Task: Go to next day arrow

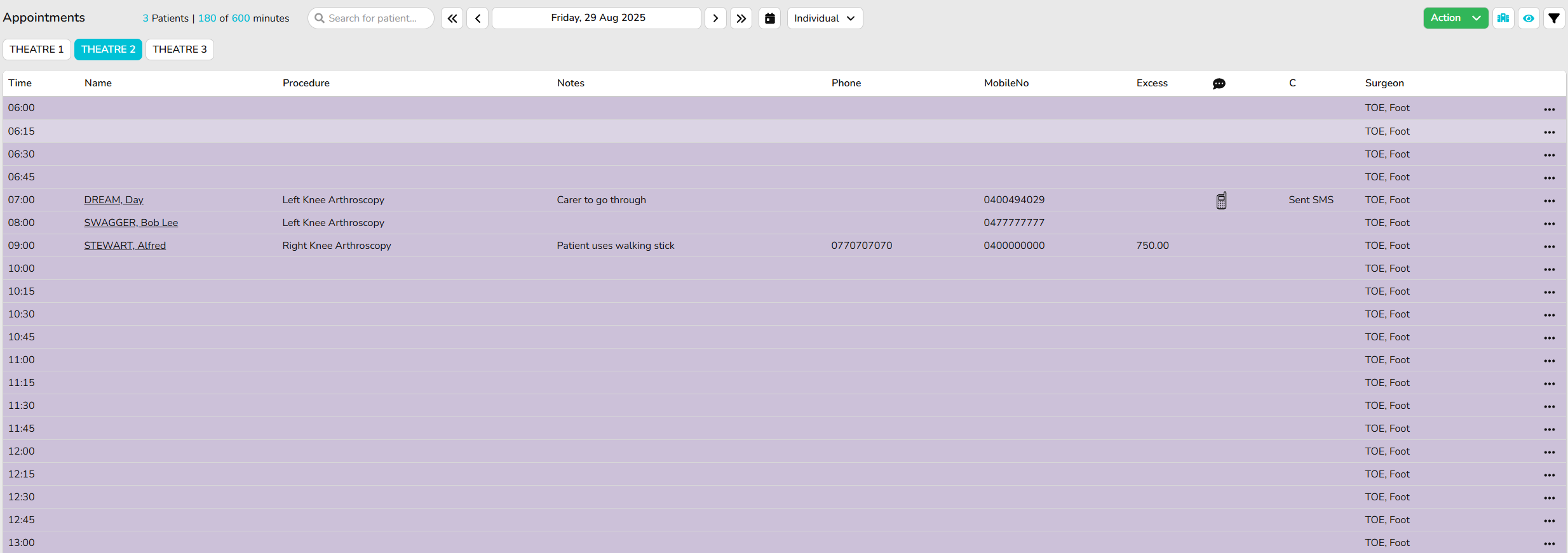Action: point(715,18)
